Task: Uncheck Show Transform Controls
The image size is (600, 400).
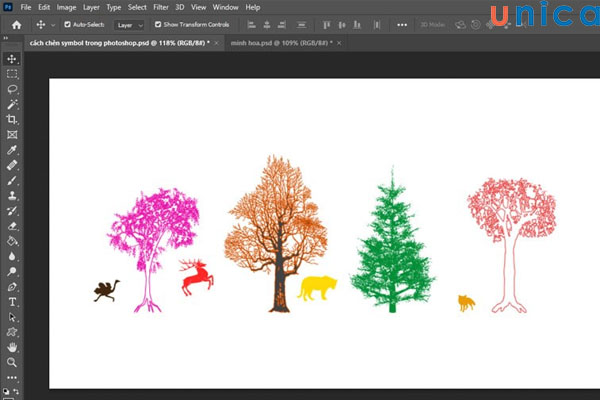Action: pyautogui.click(x=158, y=23)
